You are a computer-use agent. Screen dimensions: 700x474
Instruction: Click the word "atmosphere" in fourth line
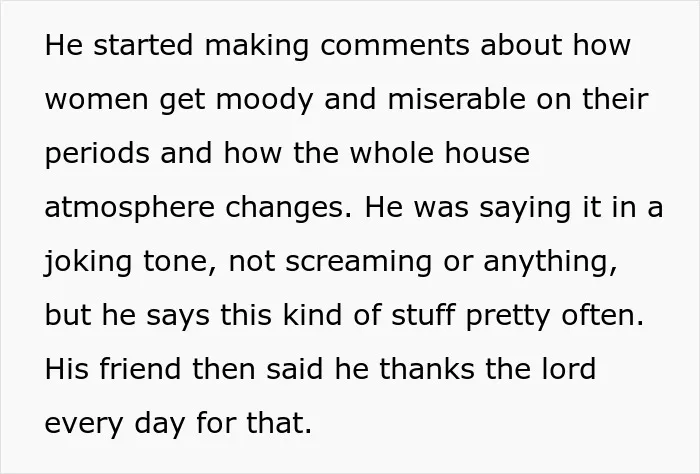pos(130,208)
